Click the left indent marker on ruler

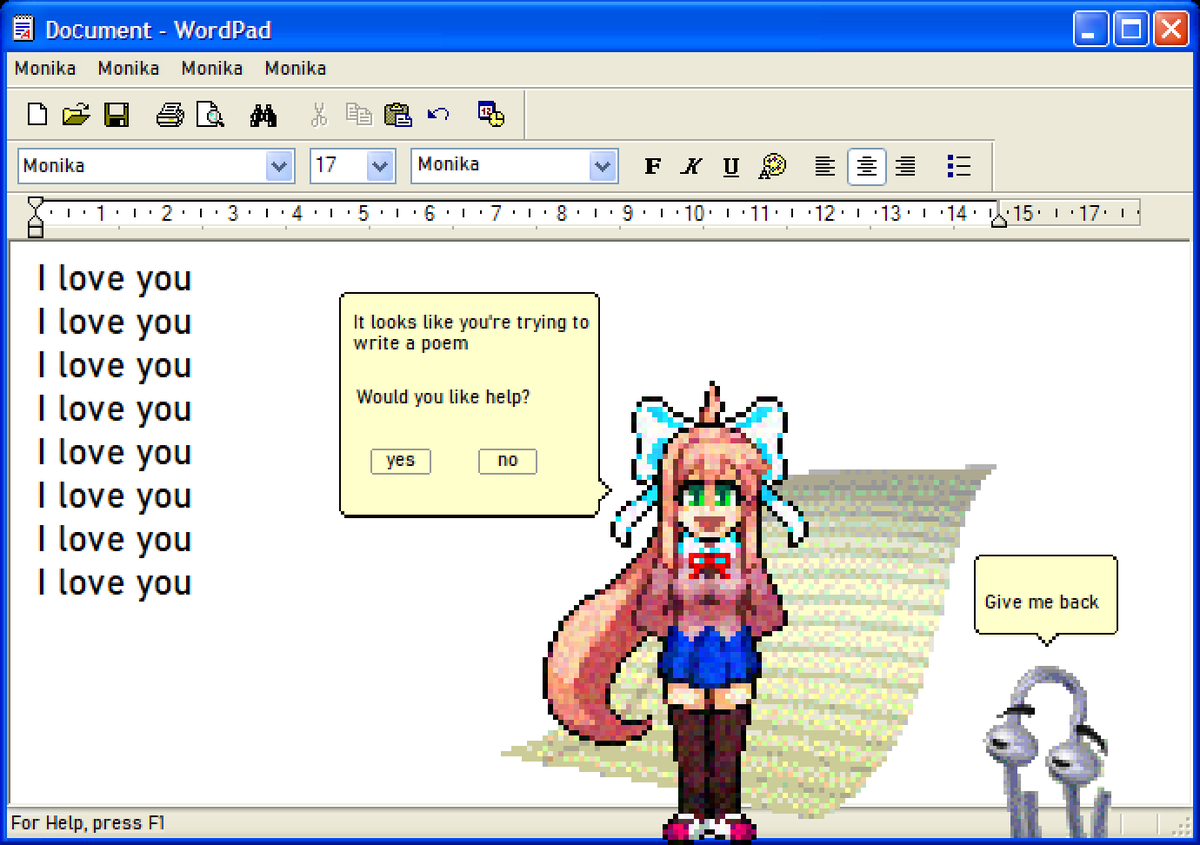click(35, 216)
